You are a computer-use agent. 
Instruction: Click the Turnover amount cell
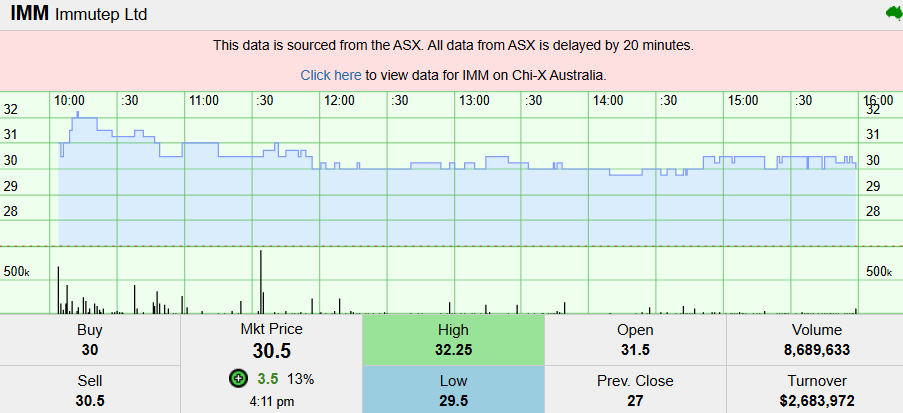point(817,391)
